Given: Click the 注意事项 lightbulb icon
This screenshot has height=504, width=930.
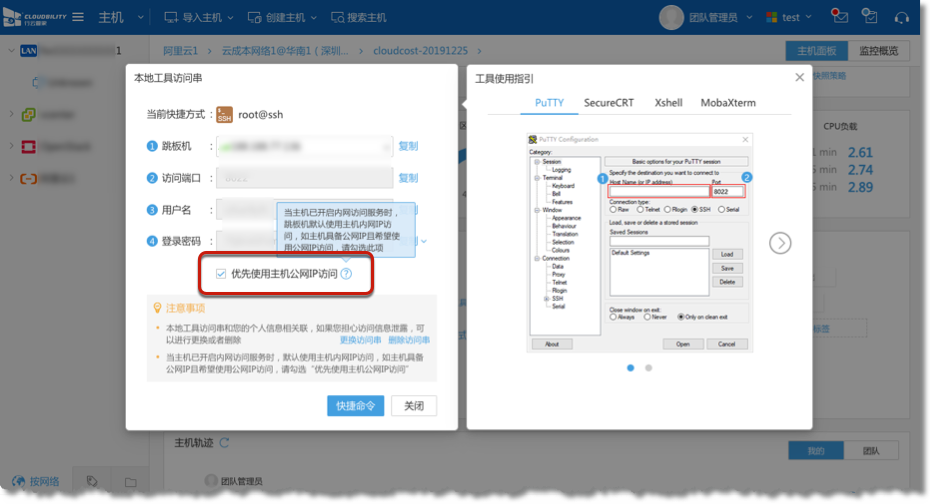Looking at the screenshot, I should point(157,308).
